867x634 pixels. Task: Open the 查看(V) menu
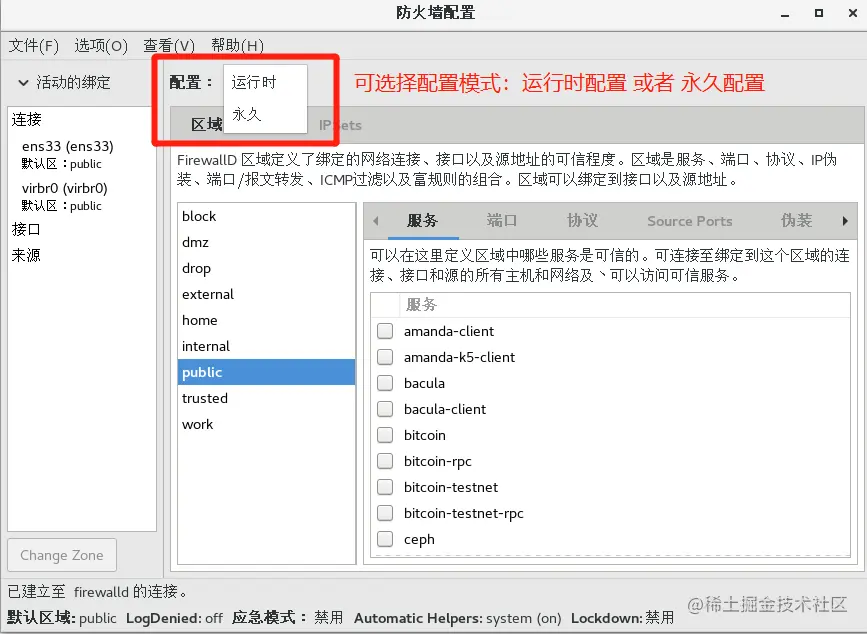(169, 45)
